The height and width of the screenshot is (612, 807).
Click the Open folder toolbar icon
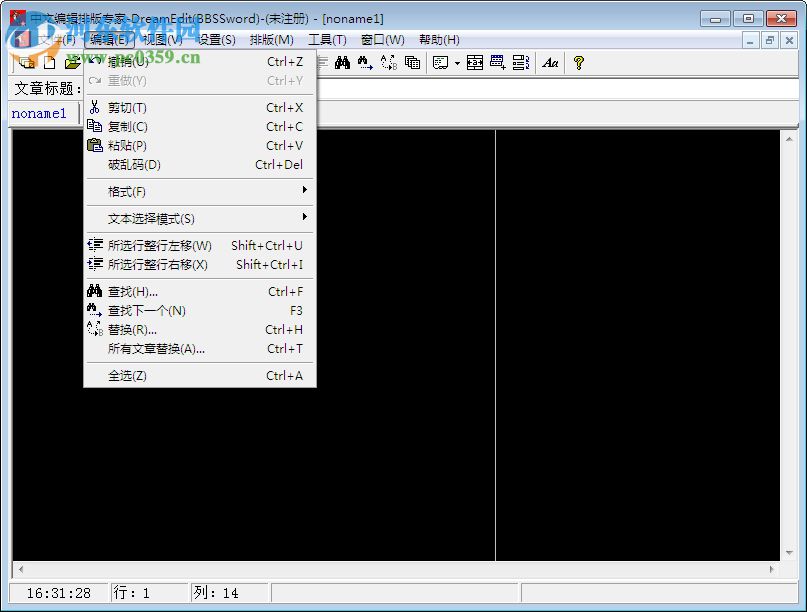[70, 62]
